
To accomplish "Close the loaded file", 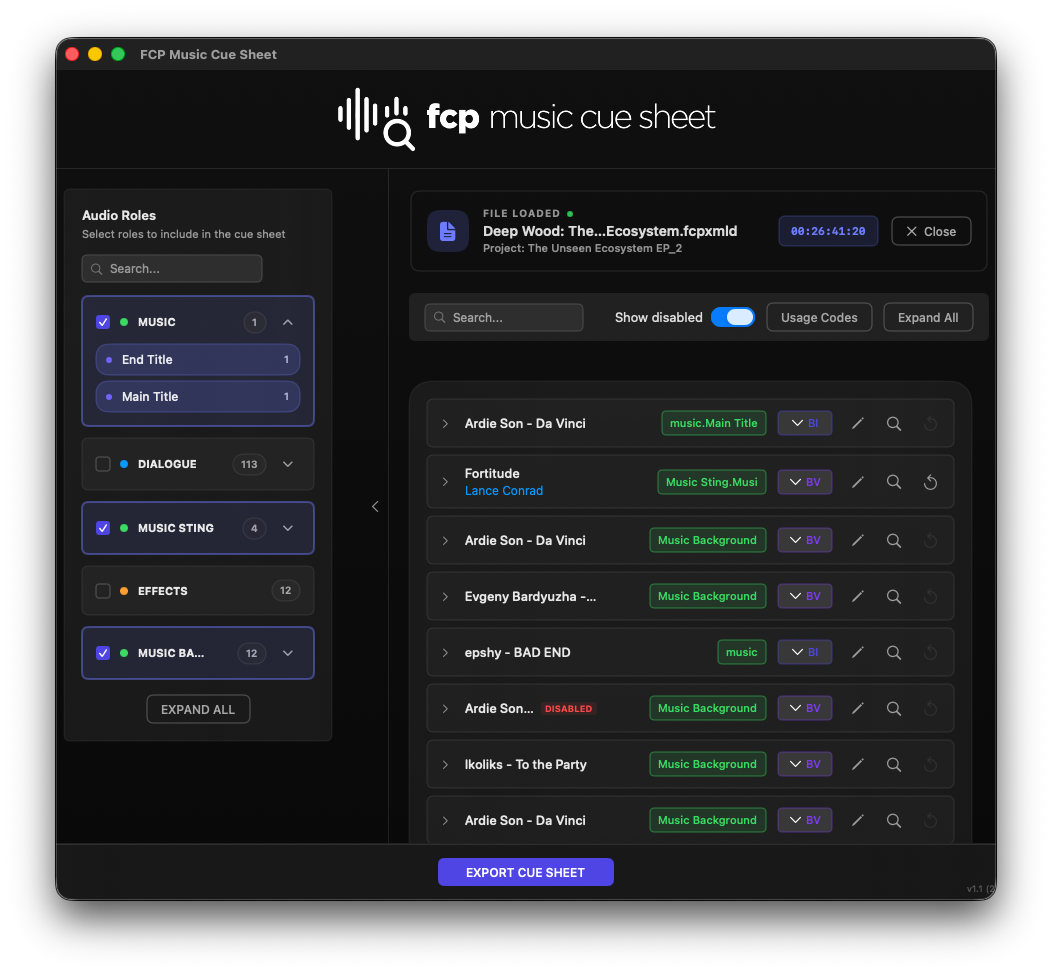I will (x=931, y=231).
